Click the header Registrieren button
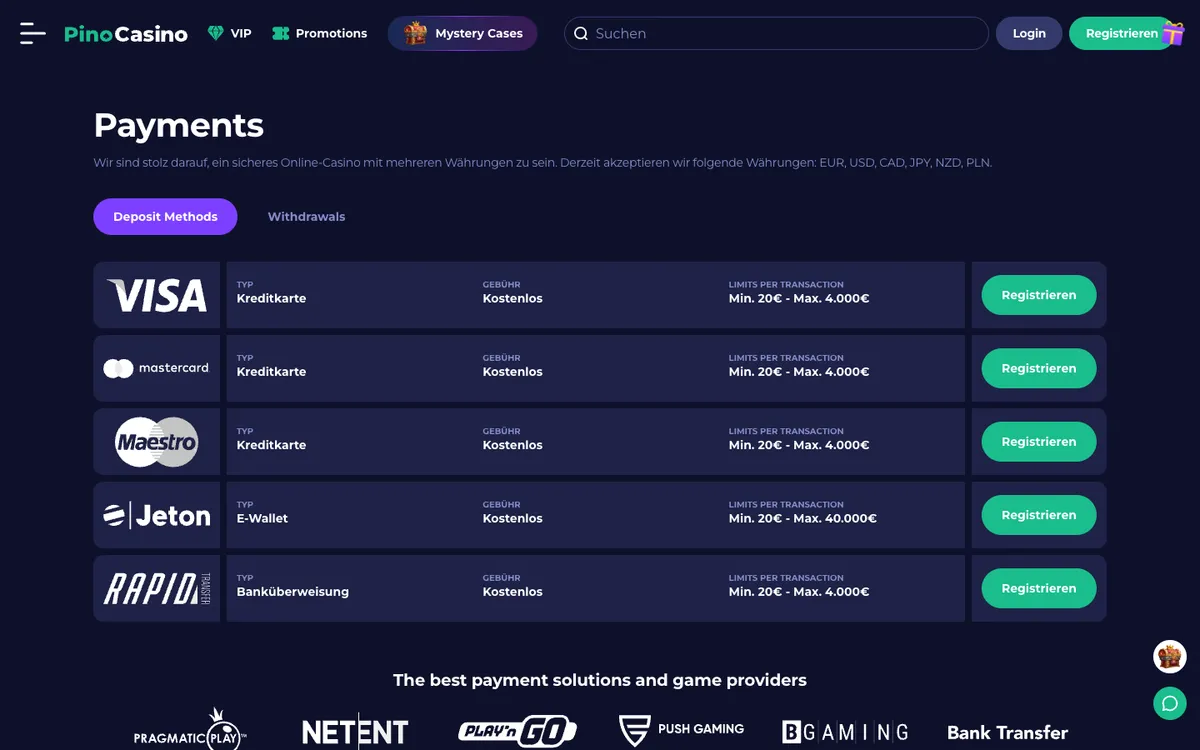Screen dimensions: 1200x750 point(1122,33)
